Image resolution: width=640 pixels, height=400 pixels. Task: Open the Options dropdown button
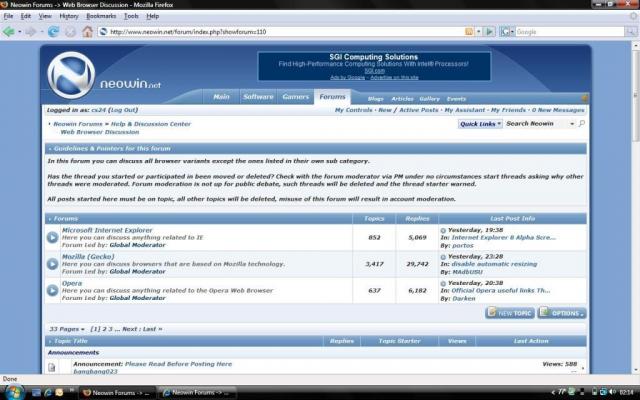562,313
